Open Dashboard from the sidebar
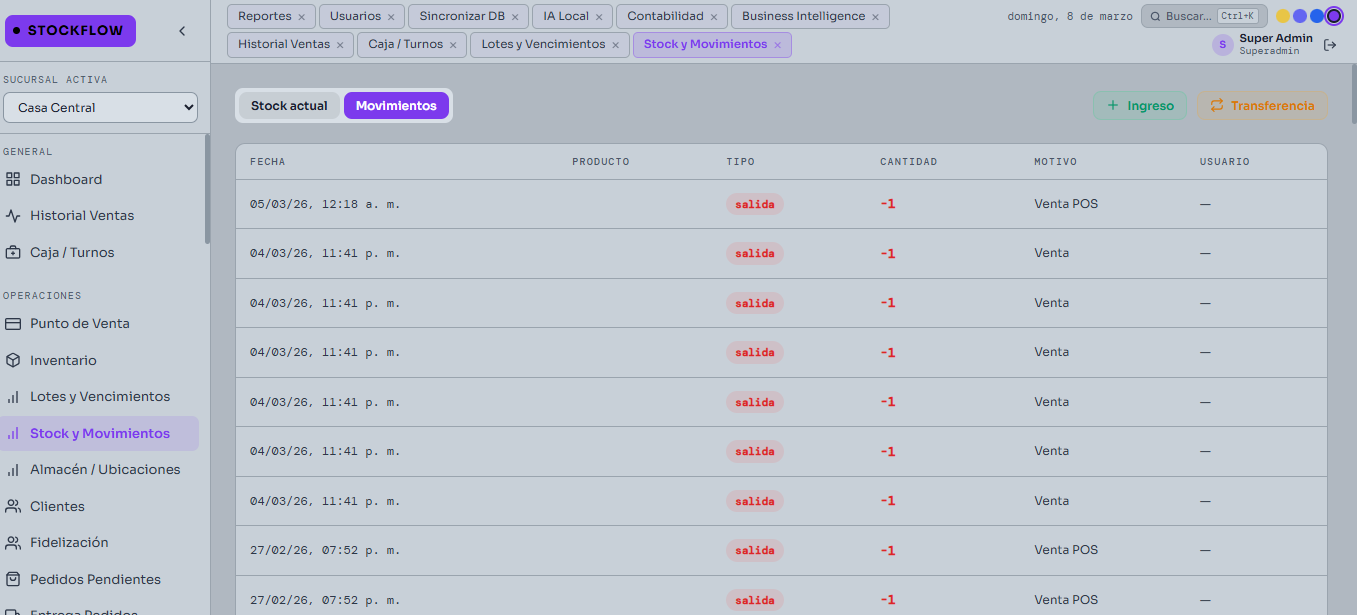 point(66,180)
